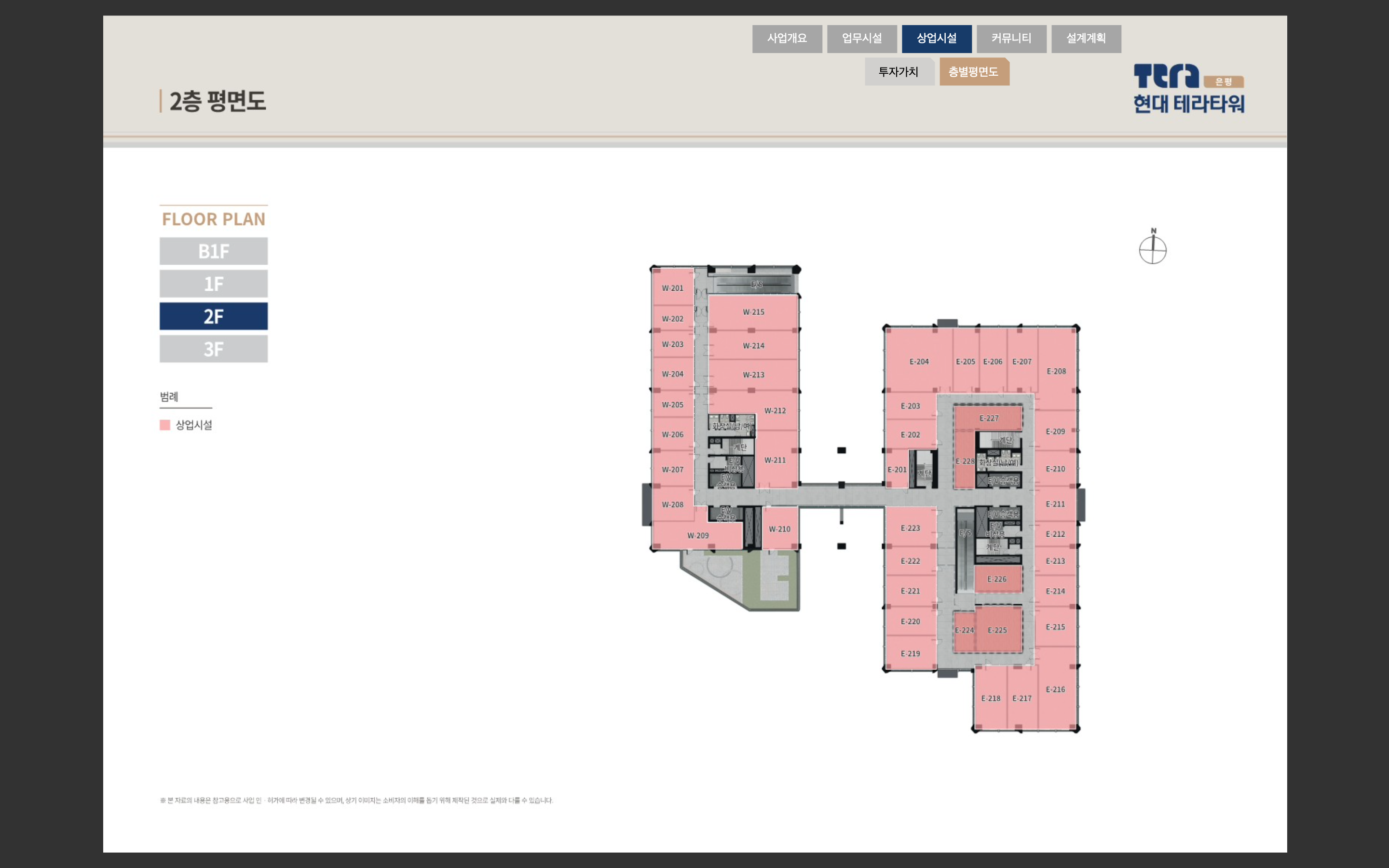The image size is (1389, 868).
Task: Switch to the 업무시설 tab
Action: pyautogui.click(x=861, y=39)
